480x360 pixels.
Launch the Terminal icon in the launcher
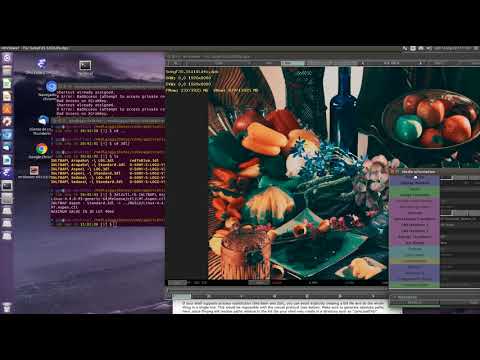pyautogui.click(x=7, y=185)
